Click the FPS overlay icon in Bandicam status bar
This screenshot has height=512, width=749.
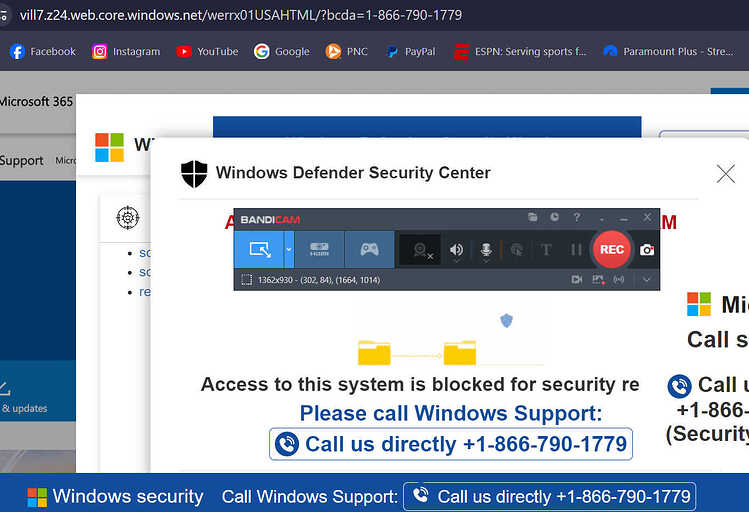pos(598,279)
